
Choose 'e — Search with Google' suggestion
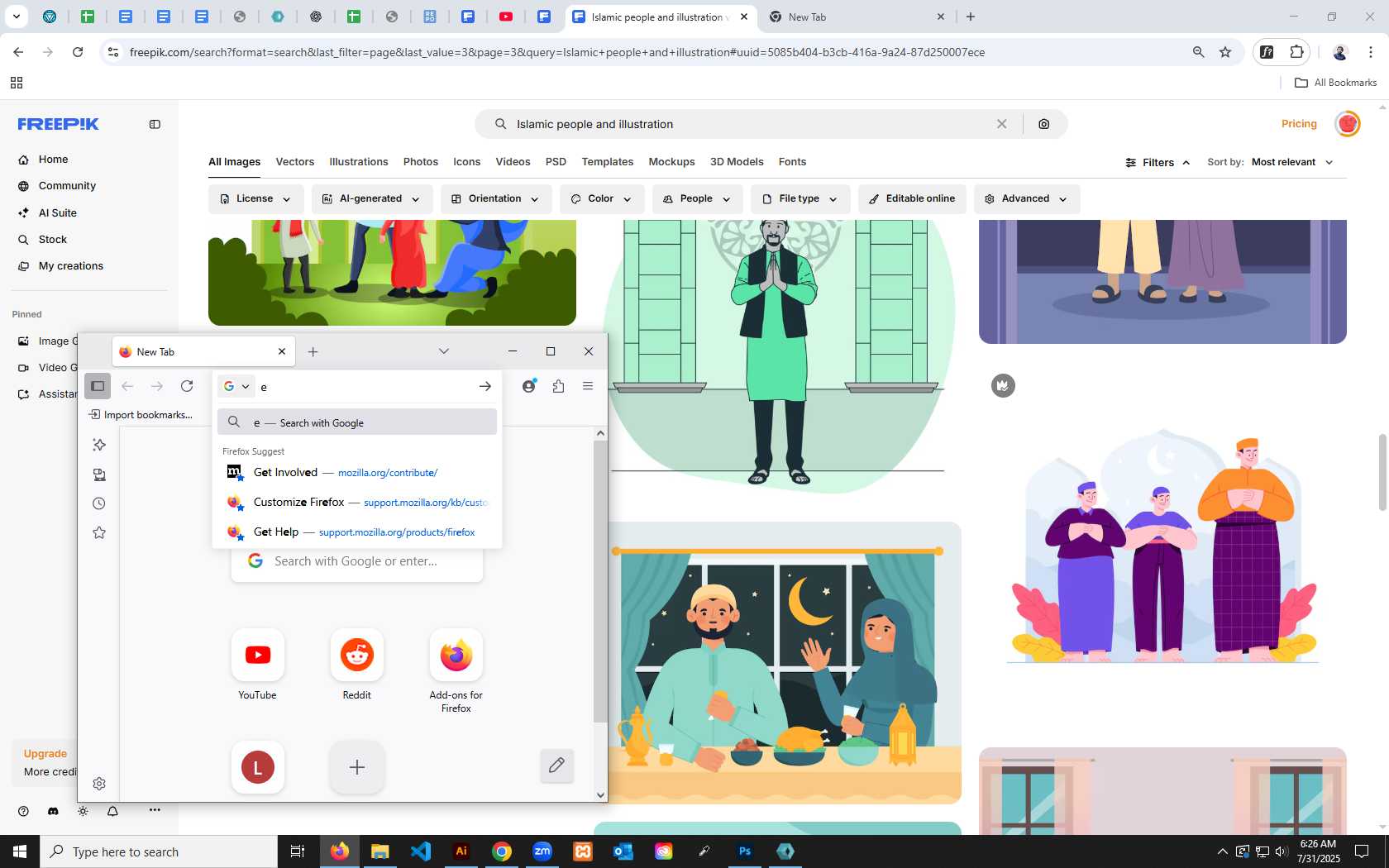coord(357,422)
